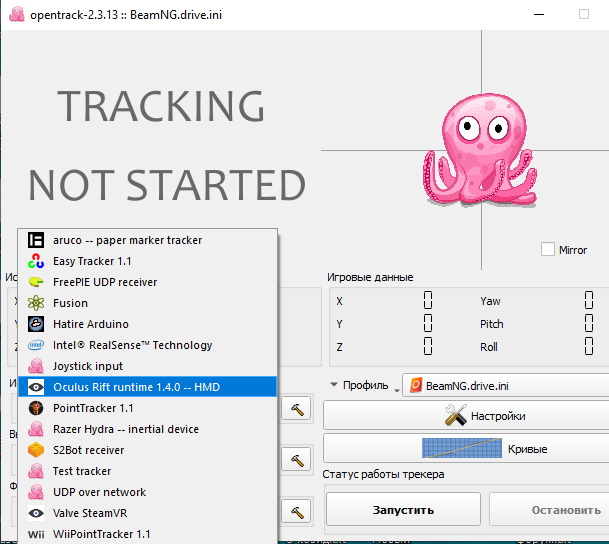Click the pink octopus pose preview
609x544 pixels.
pos(480,150)
